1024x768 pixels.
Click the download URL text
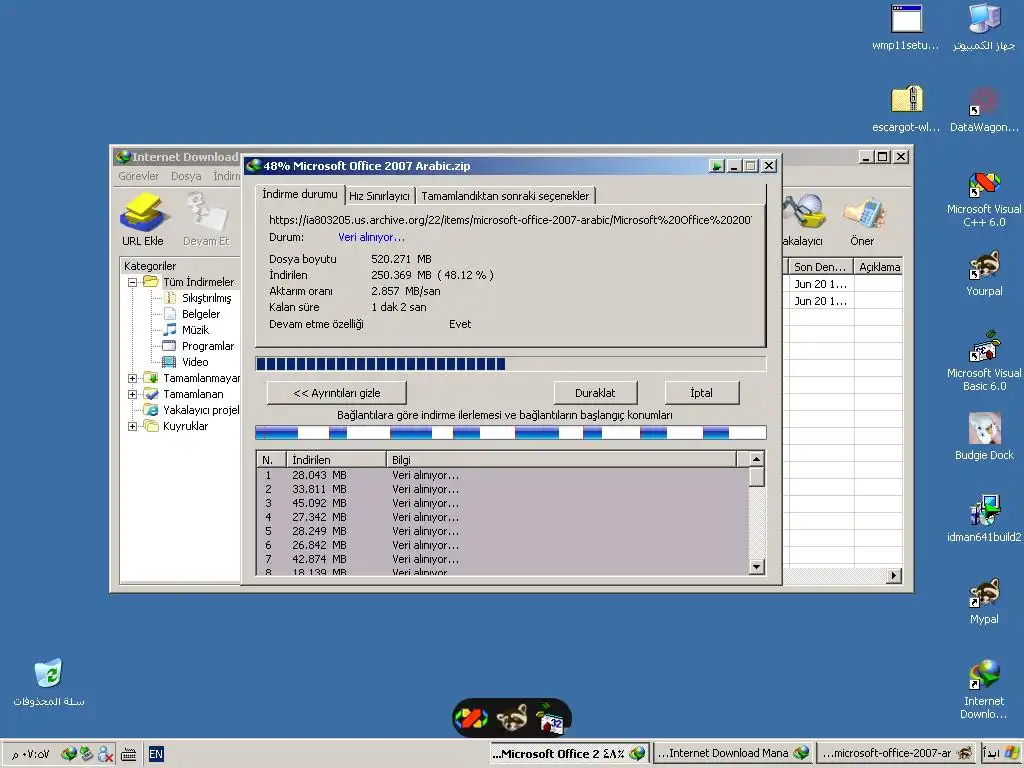pos(510,220)
